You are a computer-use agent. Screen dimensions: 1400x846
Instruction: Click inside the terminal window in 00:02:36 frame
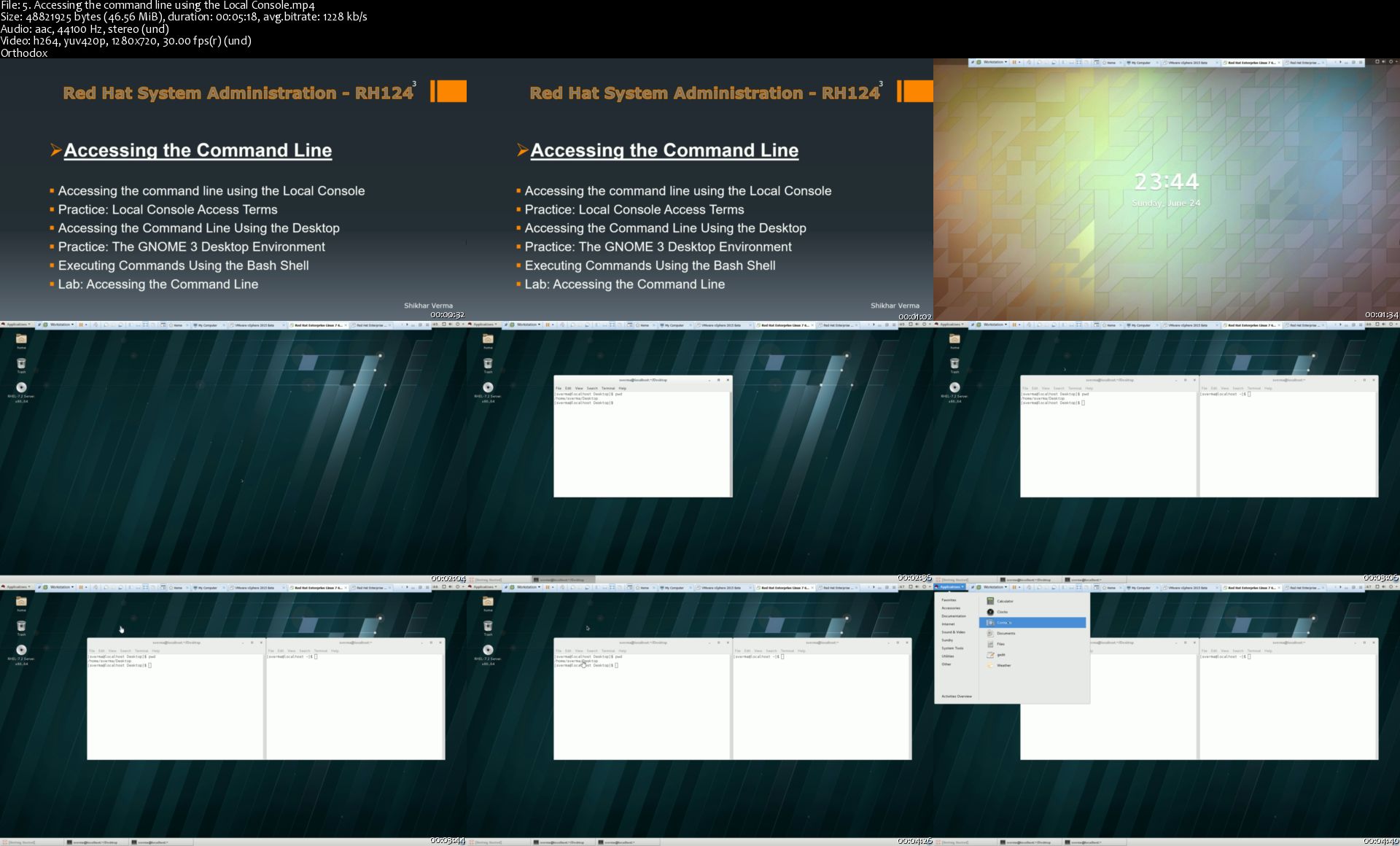pos(643,445)
